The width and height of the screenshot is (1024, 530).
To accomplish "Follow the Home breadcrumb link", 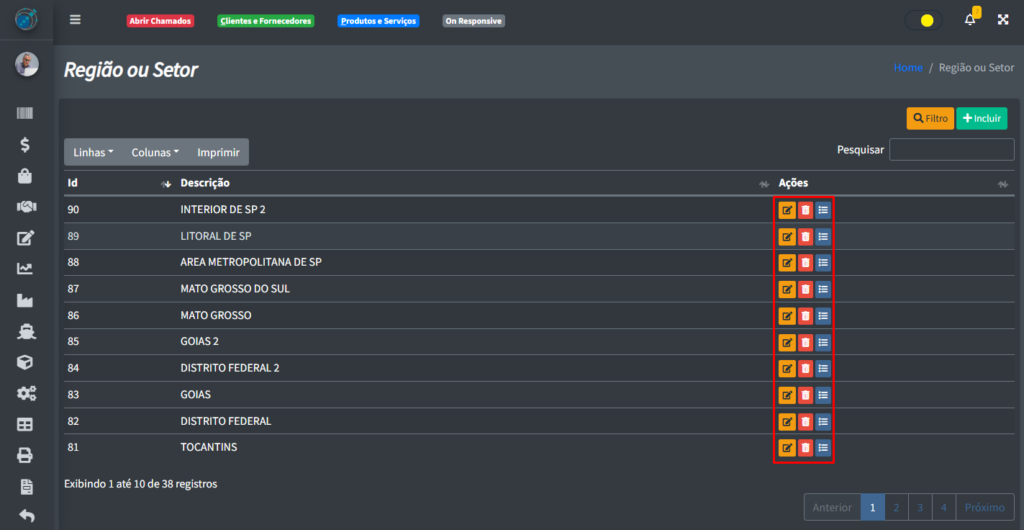I will [x=908, y=68].
